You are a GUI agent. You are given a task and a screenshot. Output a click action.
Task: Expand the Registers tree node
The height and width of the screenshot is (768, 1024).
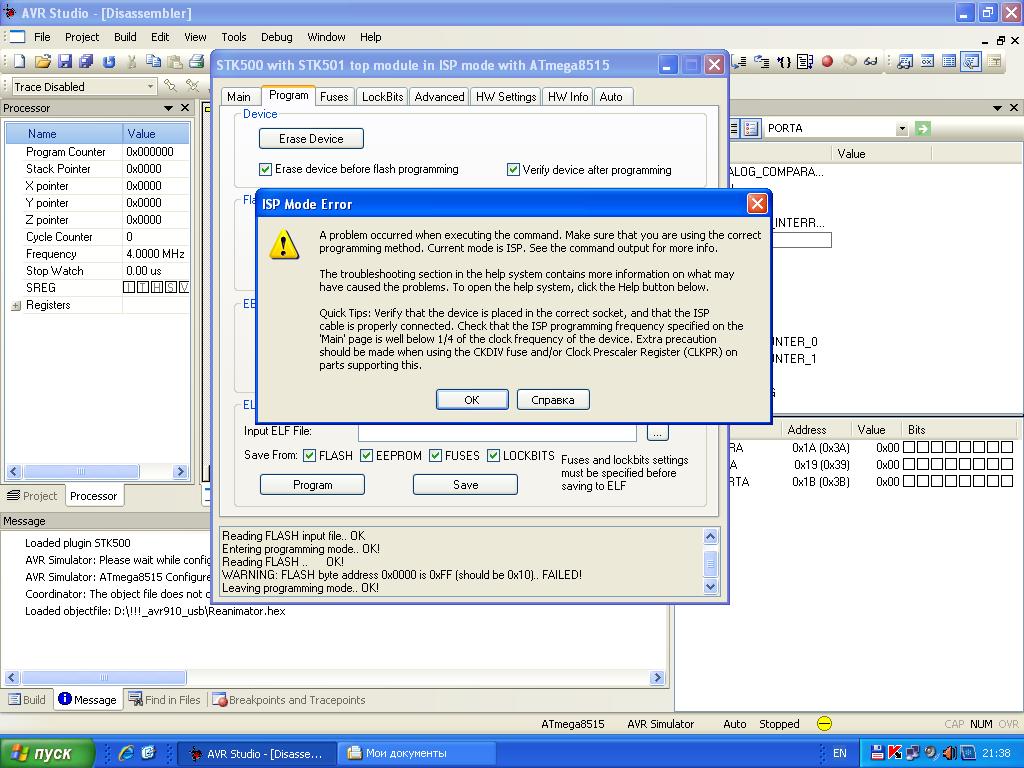16,306
